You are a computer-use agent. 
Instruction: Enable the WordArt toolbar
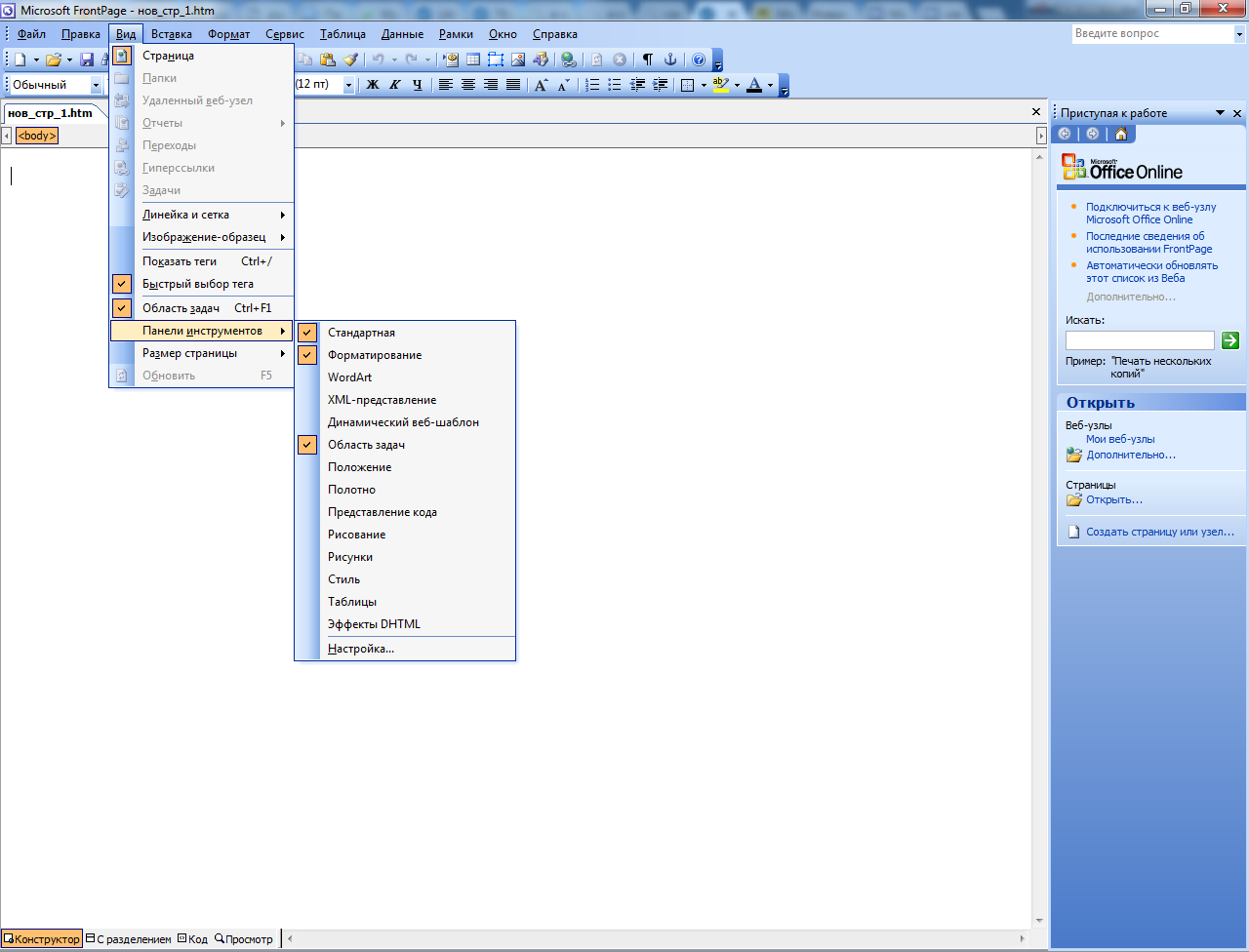[x=405, y=377]
